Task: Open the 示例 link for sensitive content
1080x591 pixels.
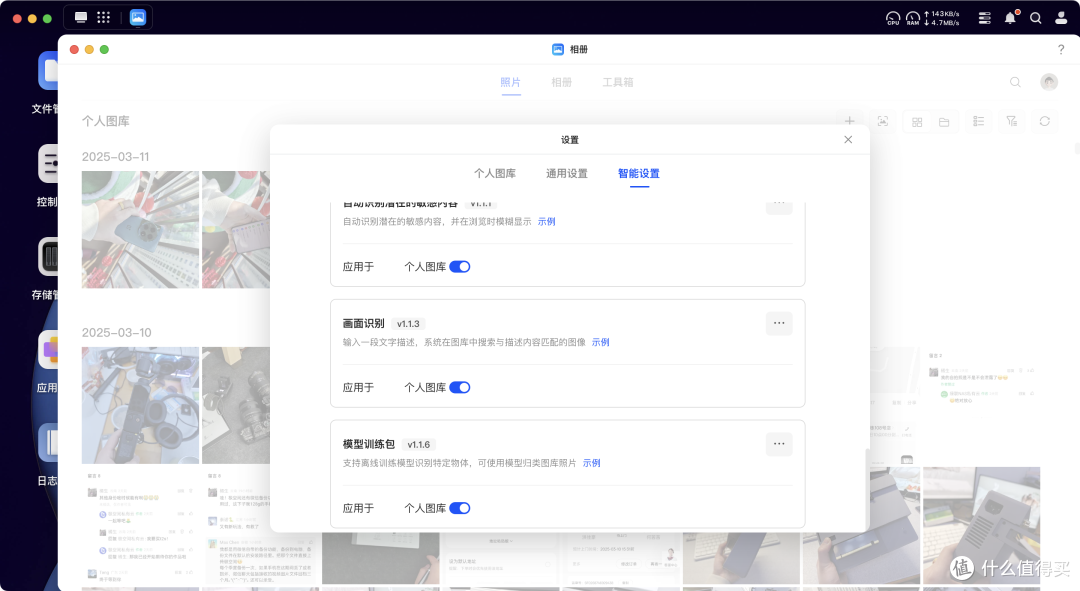Action: (x=546, y=221)
